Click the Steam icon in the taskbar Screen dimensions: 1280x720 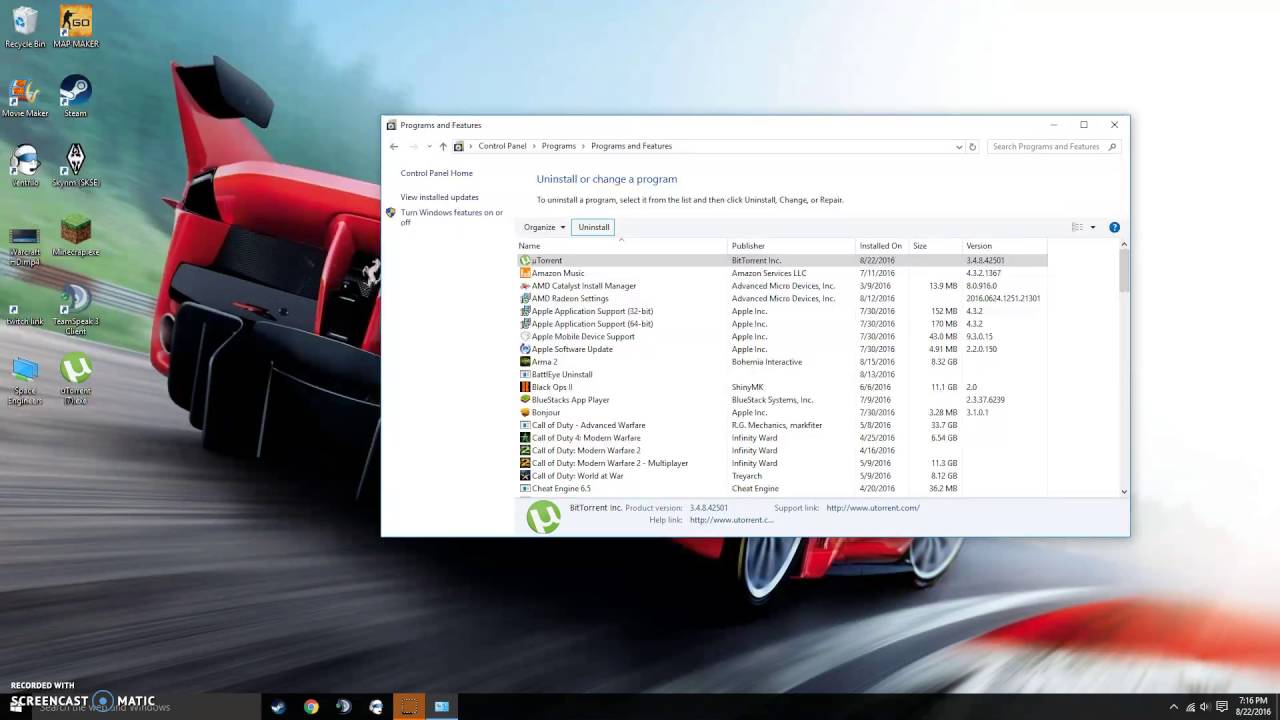click(278, 706)
